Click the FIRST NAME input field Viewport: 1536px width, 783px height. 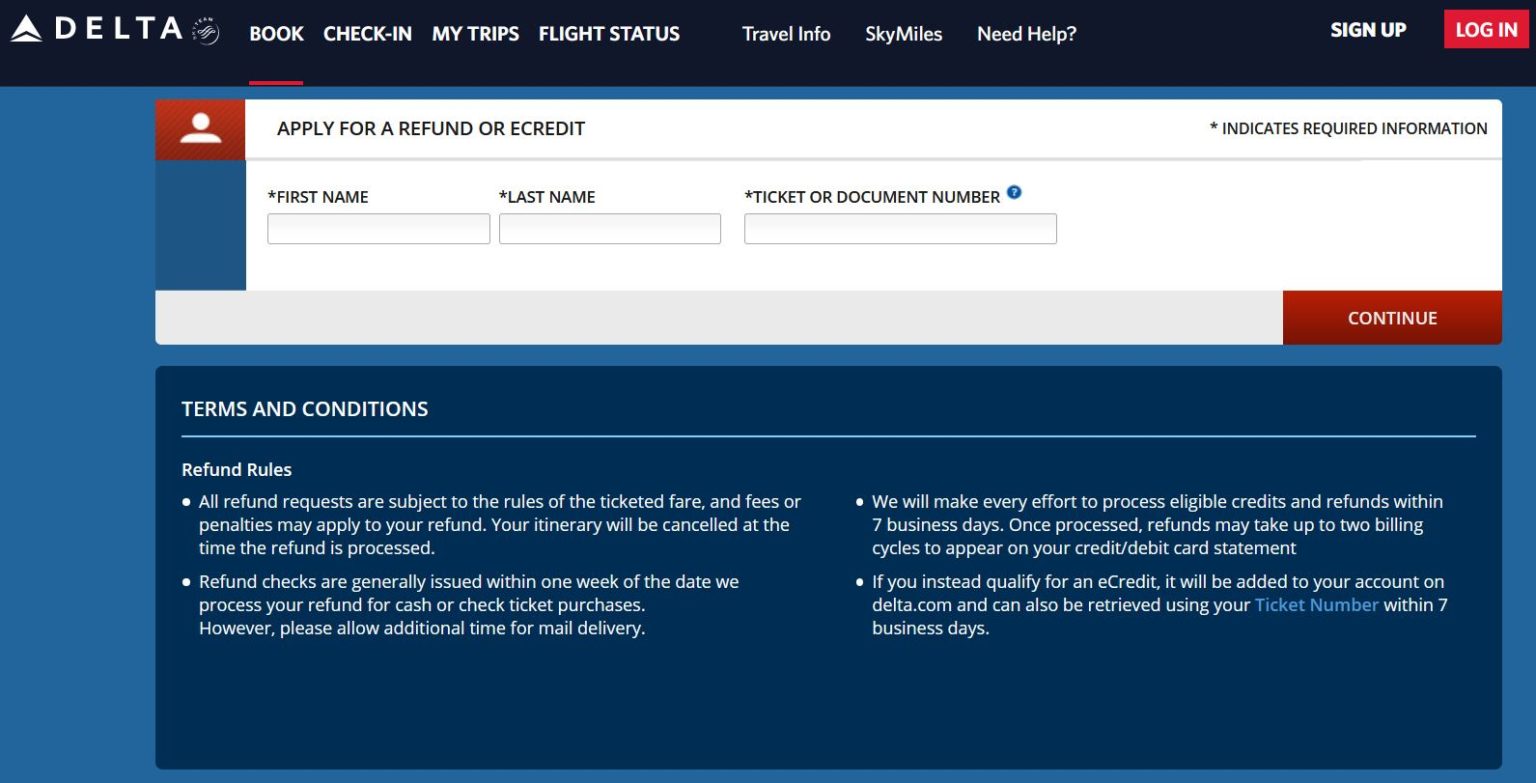tap(378, 228)
